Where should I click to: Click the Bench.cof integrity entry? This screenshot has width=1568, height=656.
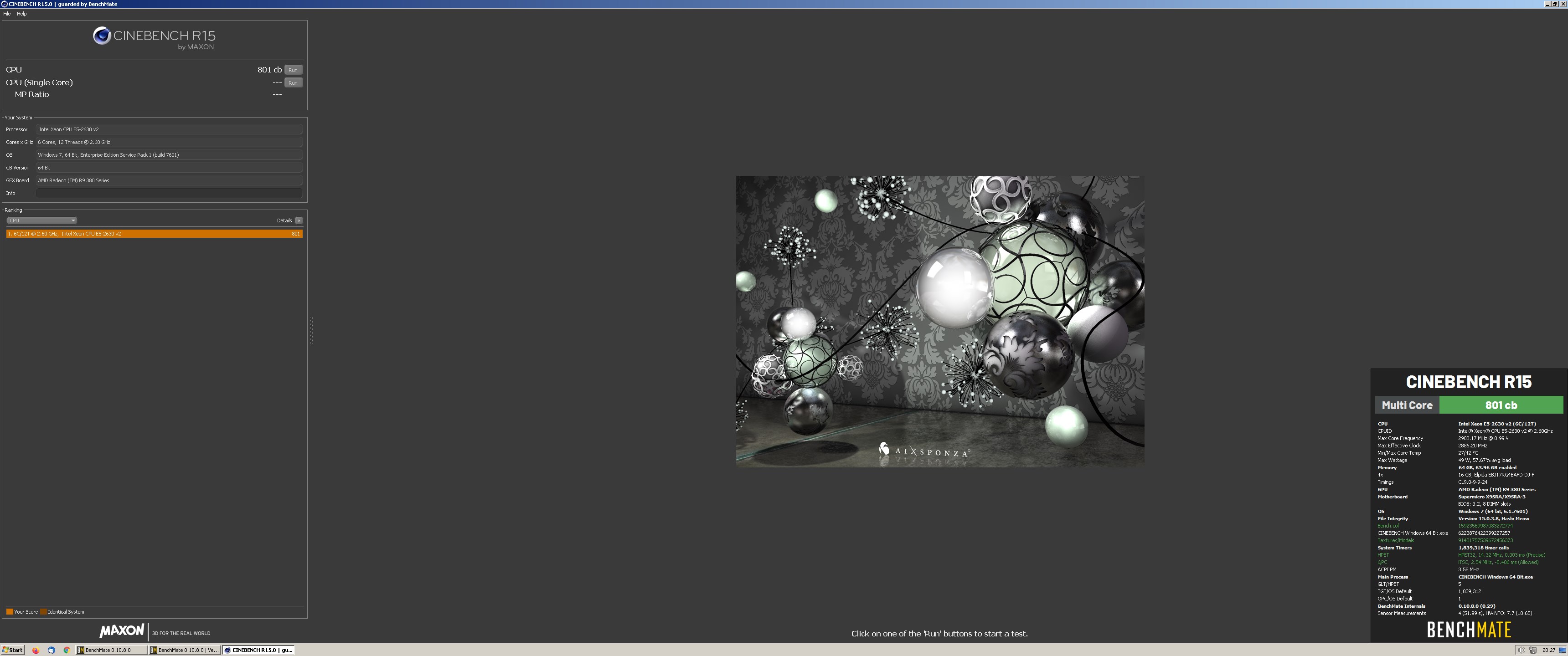(1388, 526)
